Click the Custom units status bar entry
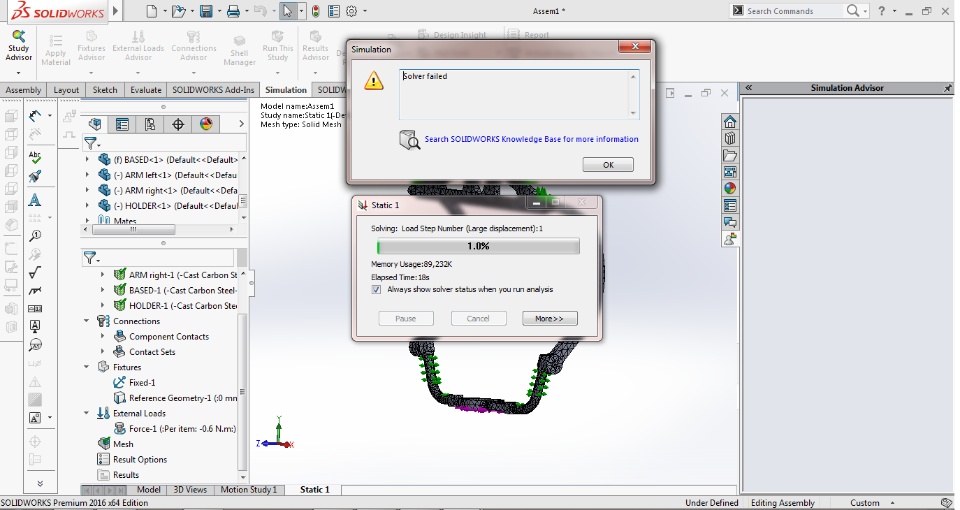The height and width of the screenshot is (510, 960). [x=864, y=503]
